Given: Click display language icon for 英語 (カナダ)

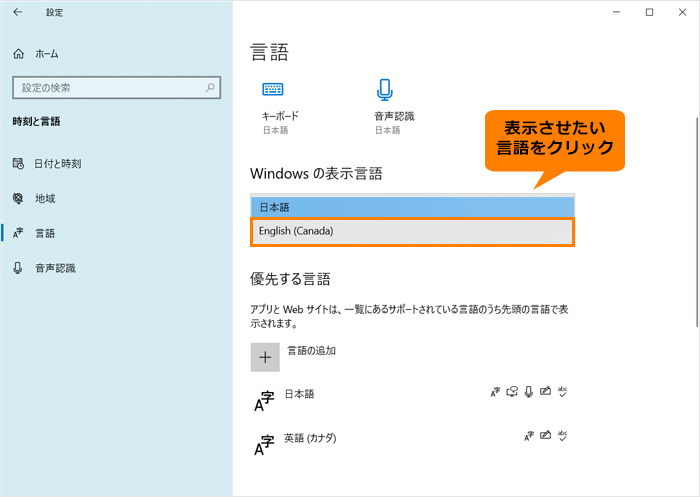Looking at the screenshot, I should coord(529,435).
